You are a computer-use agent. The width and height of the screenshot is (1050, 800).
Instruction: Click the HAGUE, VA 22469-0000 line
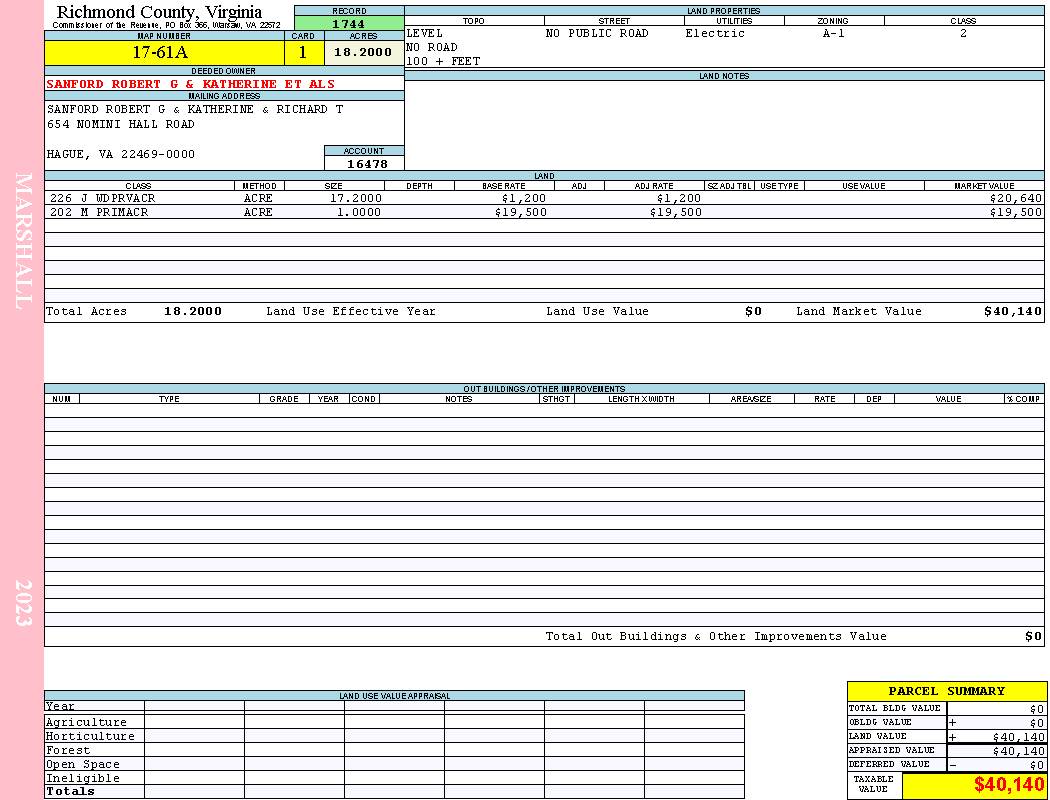[121, 154]
